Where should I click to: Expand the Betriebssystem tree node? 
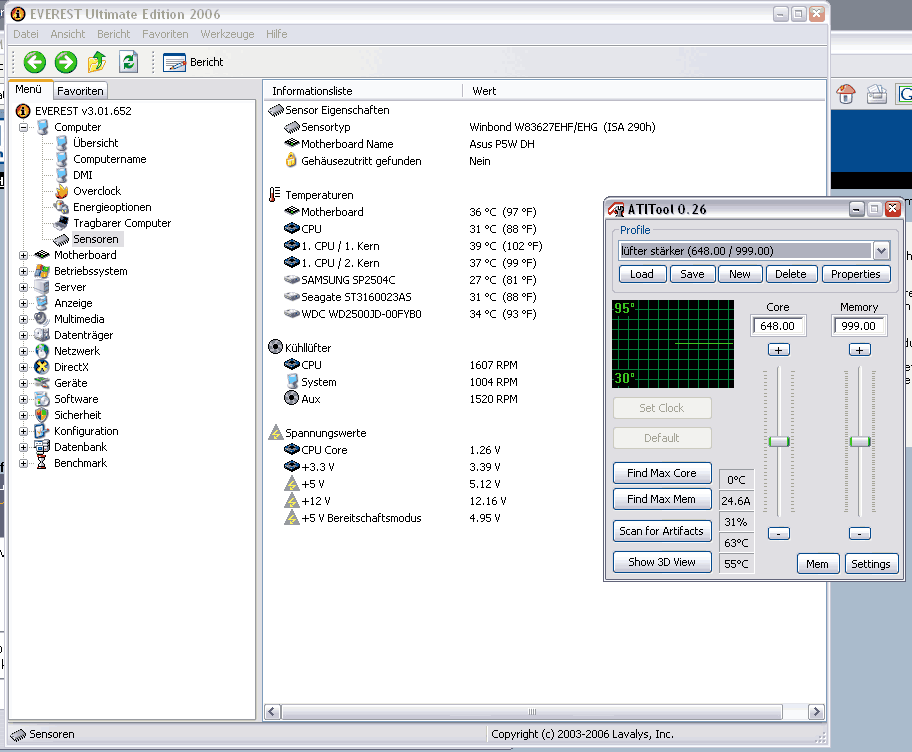coord(23,271)
